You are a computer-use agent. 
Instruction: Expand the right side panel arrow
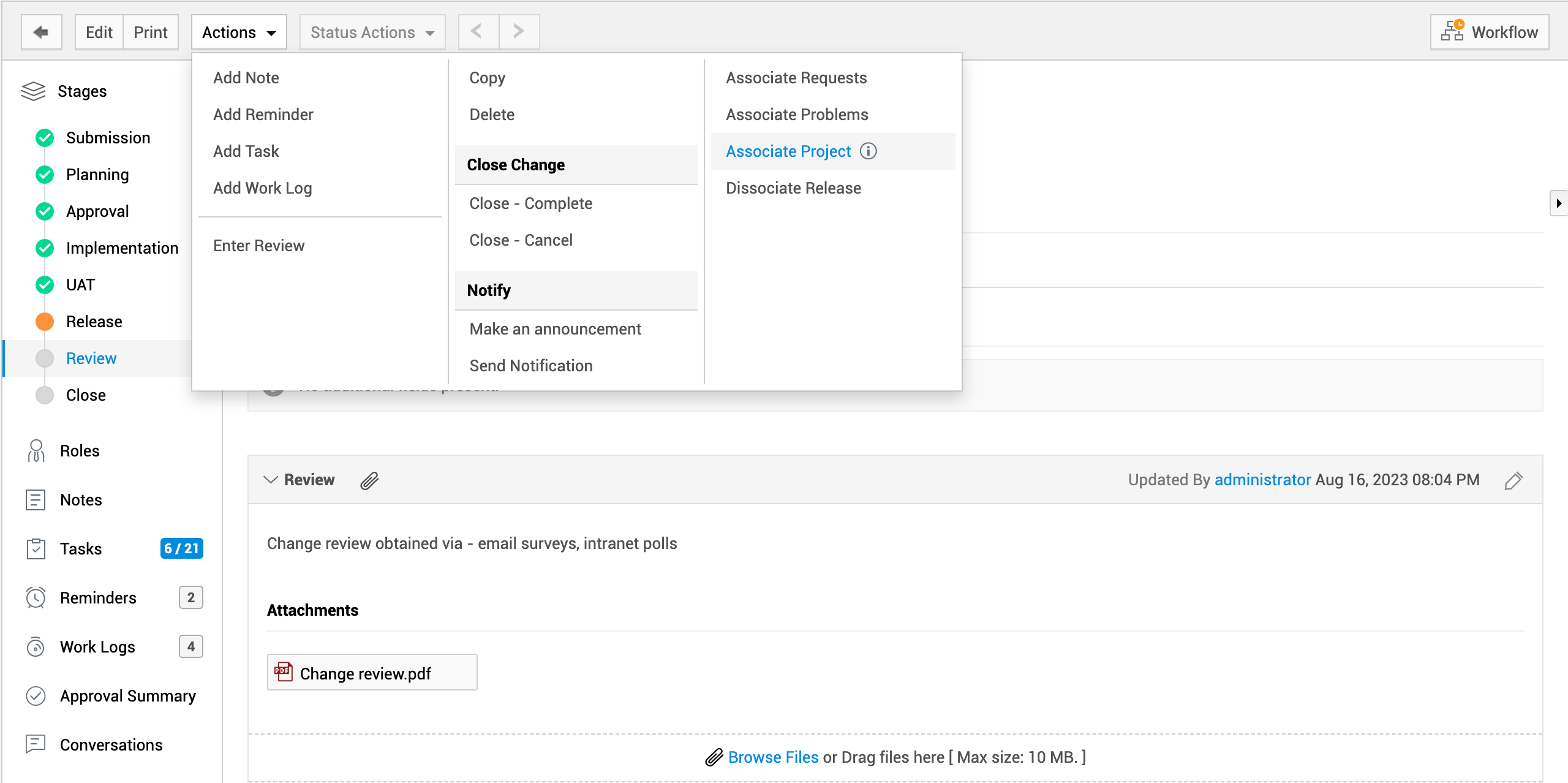coord(1559,203)
